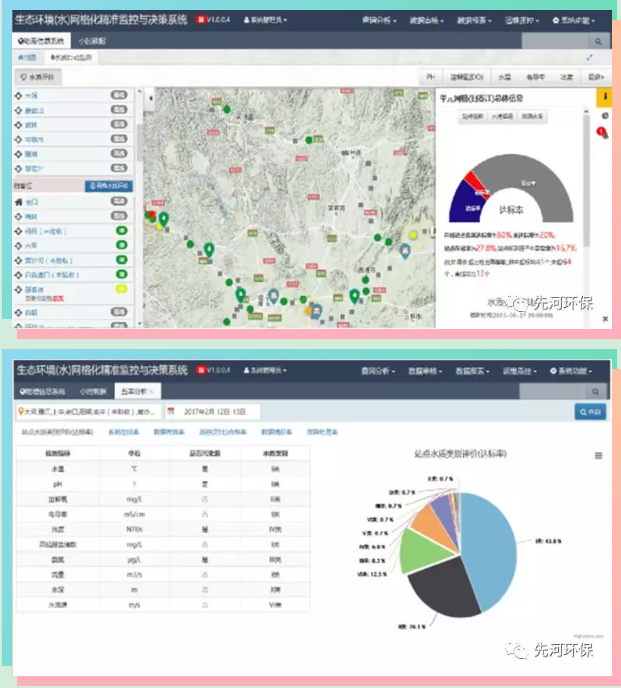This screenshot has height=688, width=621.
Task: Click the search icon in upper search box
Action: tap(598, 42)
